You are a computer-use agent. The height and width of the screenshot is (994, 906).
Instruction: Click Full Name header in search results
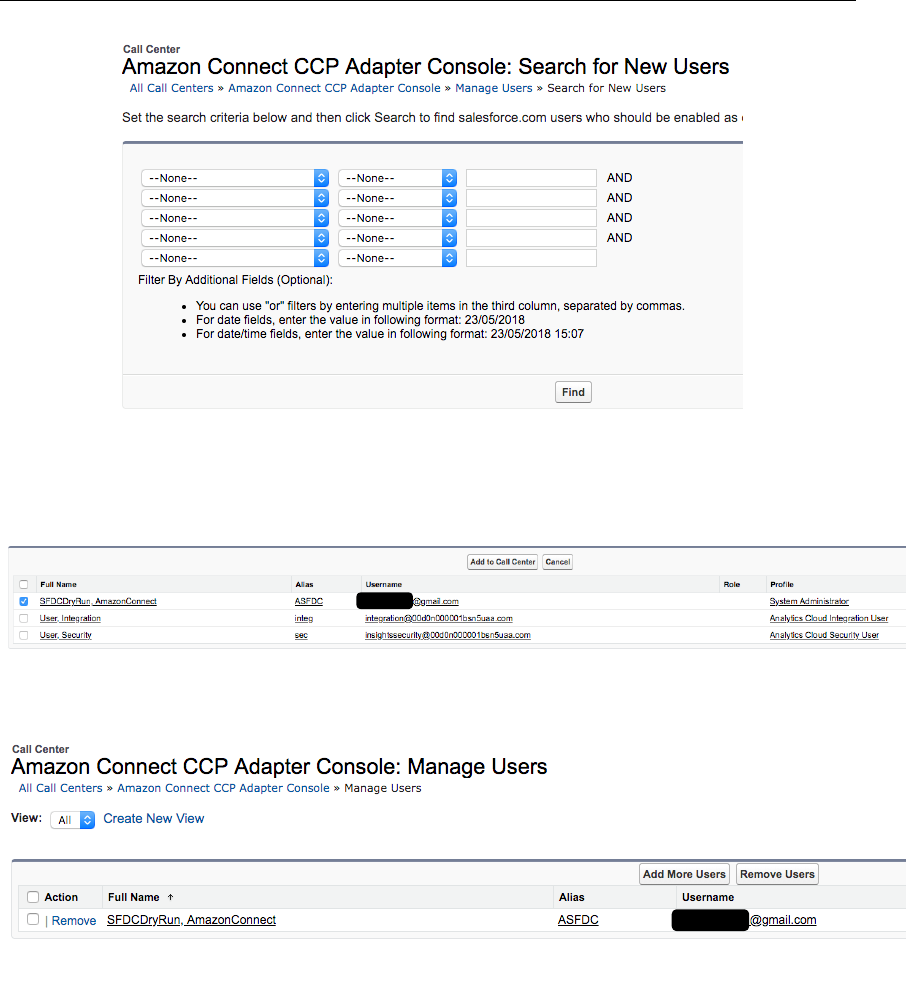58,584
